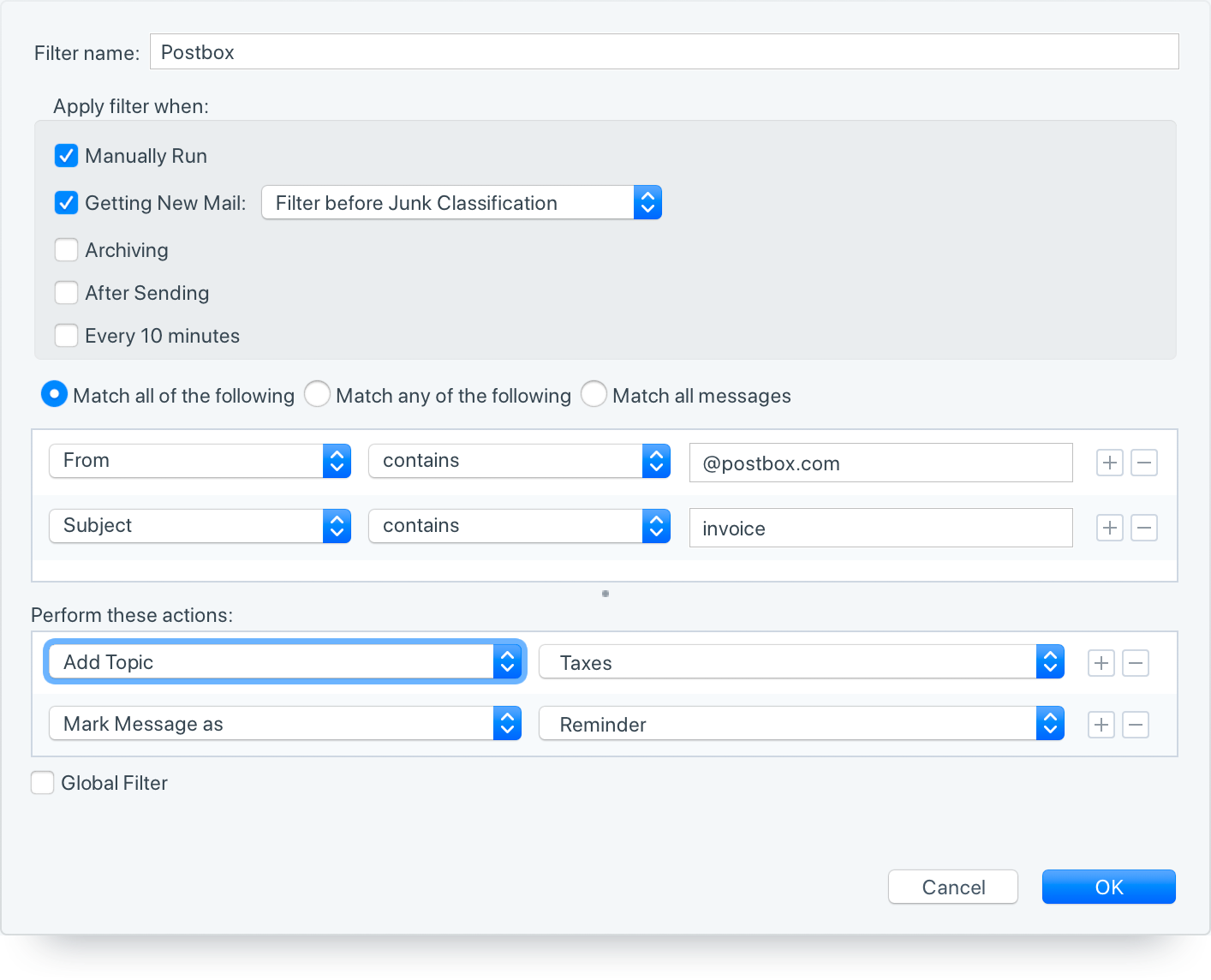Expand the Taxes topic dropdown
The width and height of the screenshot is (1211, 980).
[x=801, y=662]
